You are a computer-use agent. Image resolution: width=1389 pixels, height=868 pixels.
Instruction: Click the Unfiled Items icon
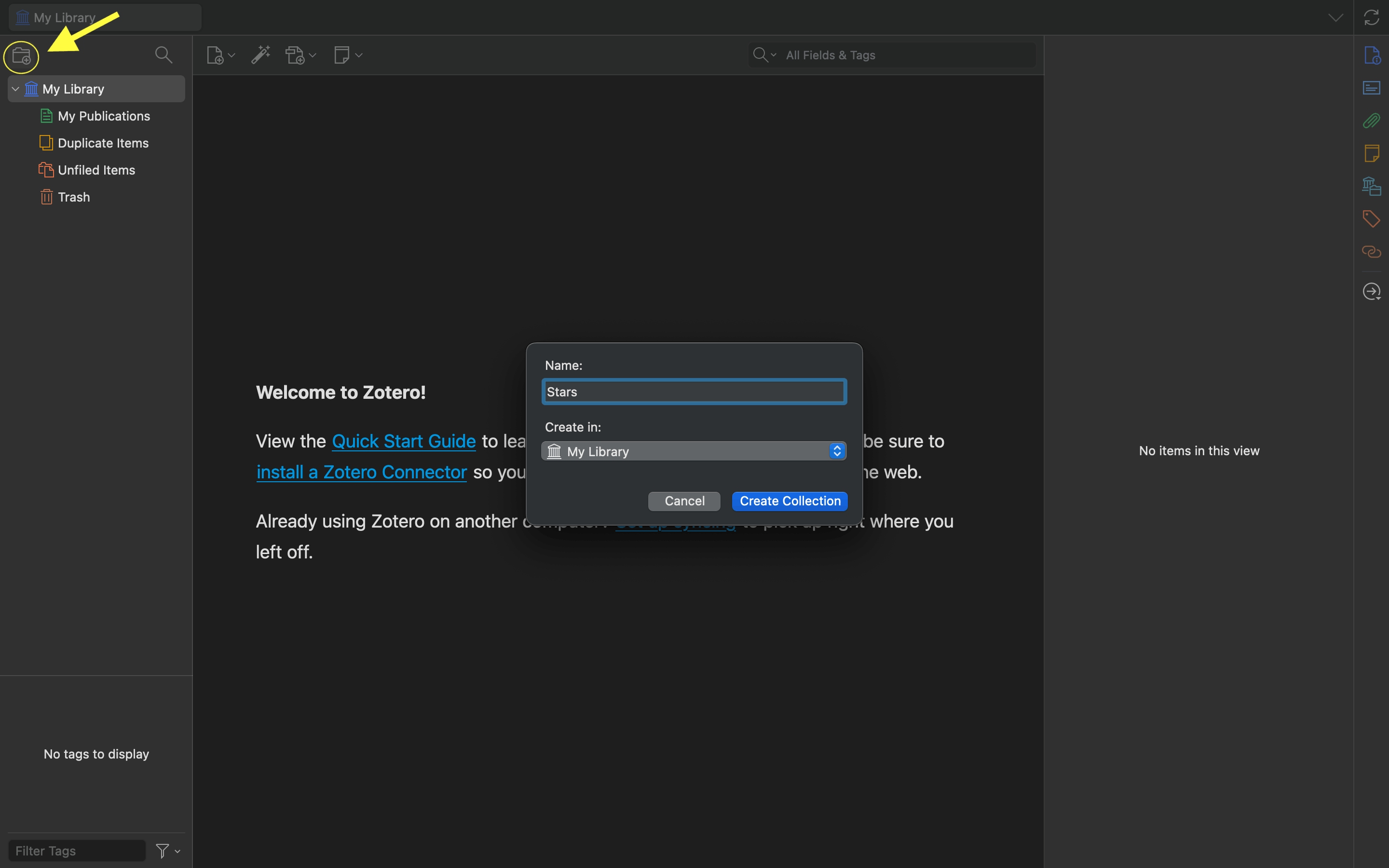coord(46,170)
